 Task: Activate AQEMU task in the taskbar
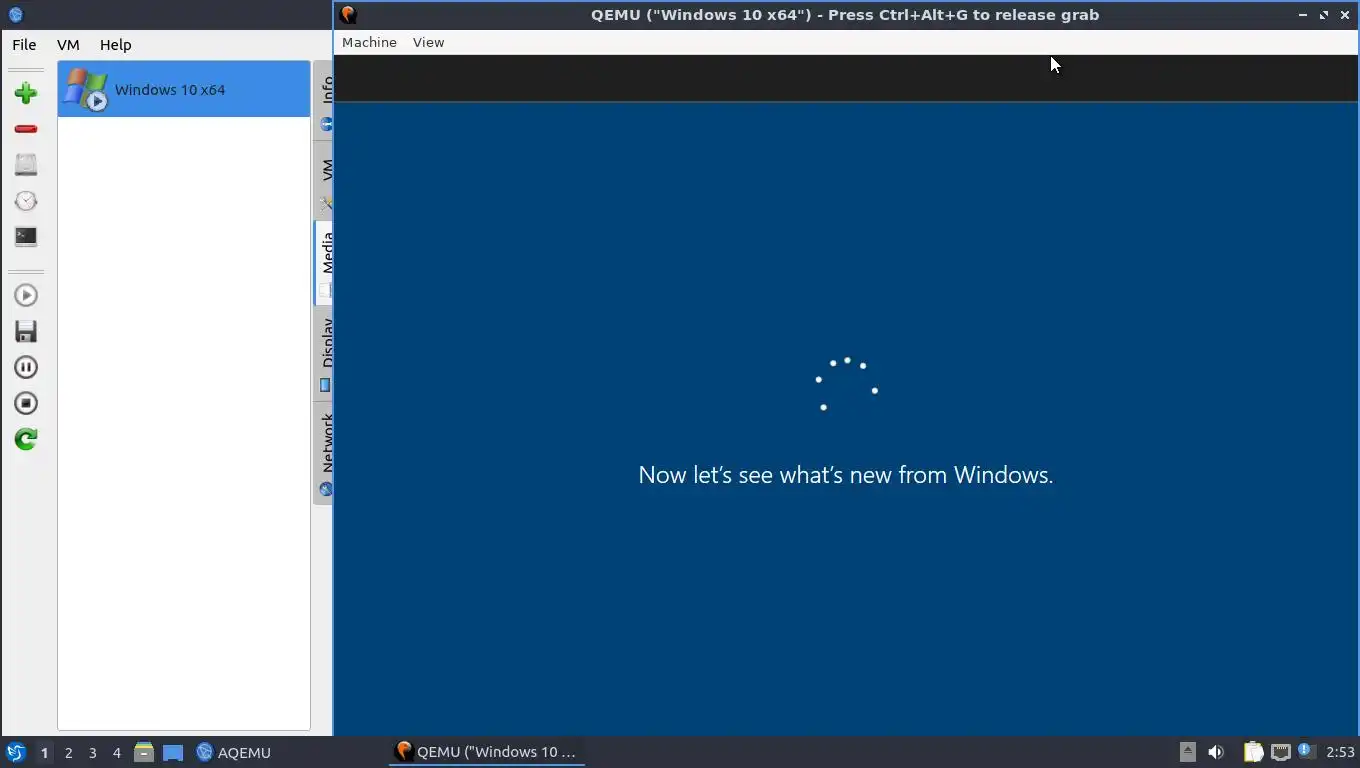pos(234,752)
